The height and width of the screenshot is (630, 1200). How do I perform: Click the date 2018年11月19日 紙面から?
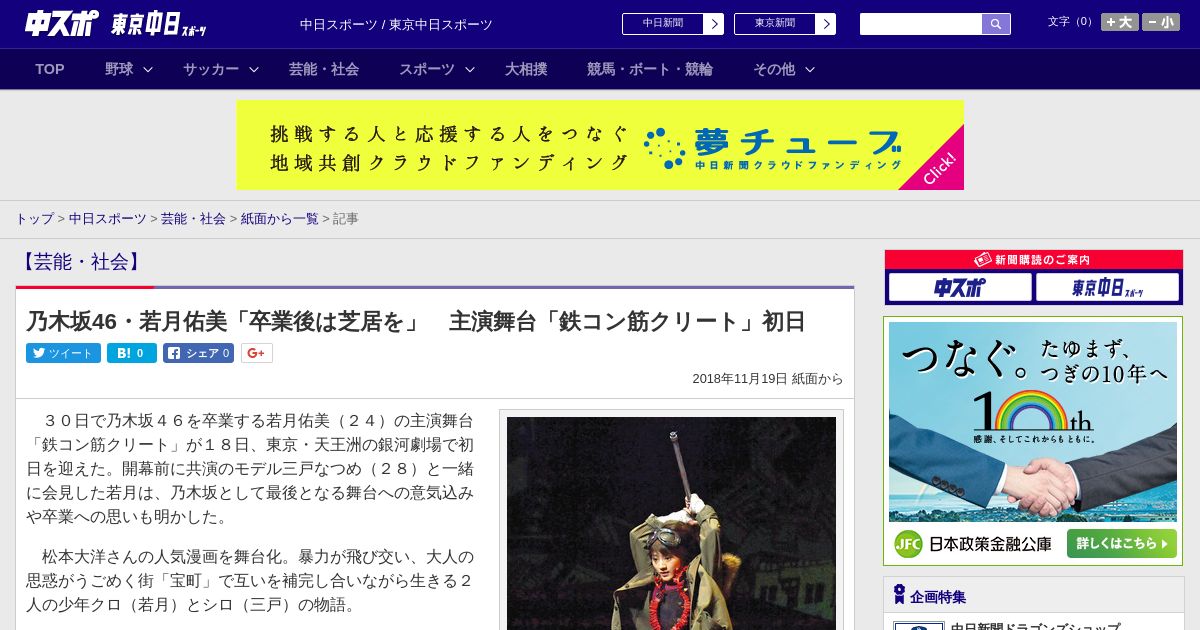[x=768, y=379]
